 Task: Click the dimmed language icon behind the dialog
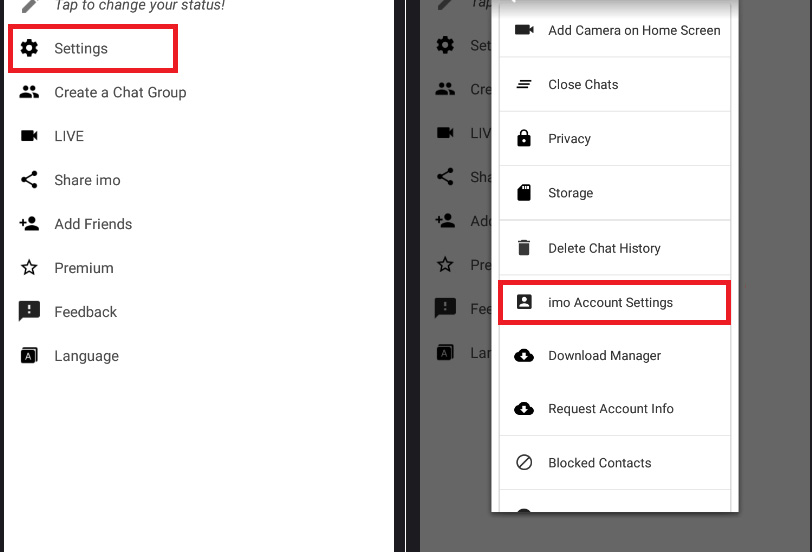pos(445,353)
